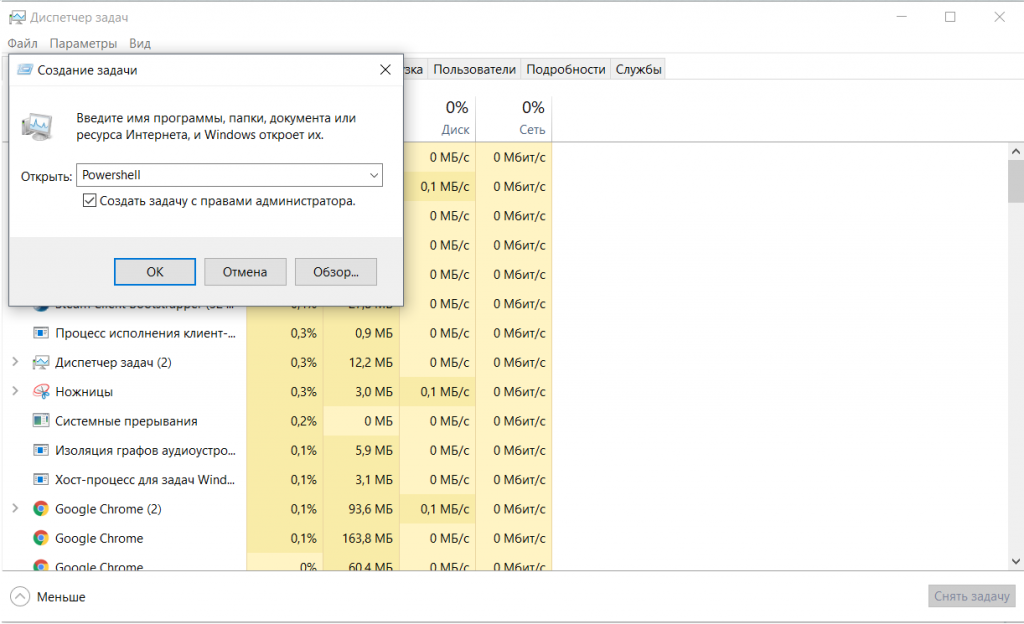Screen dimensions: 1024x624
Task: Expand the Диспетчер задач (2) process group
Action: click(15, 362)
